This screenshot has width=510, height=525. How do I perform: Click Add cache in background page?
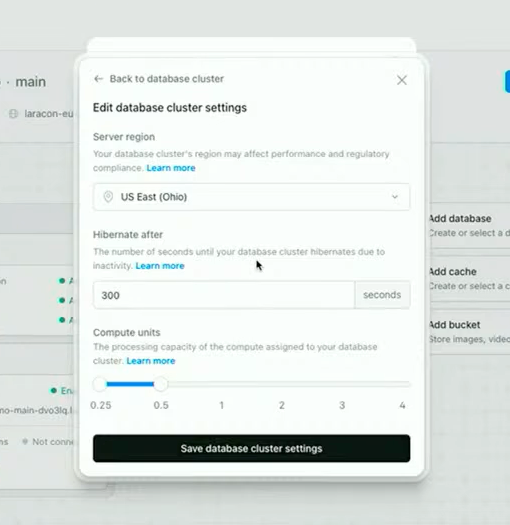pyautogui.click(x=453, y=272)
